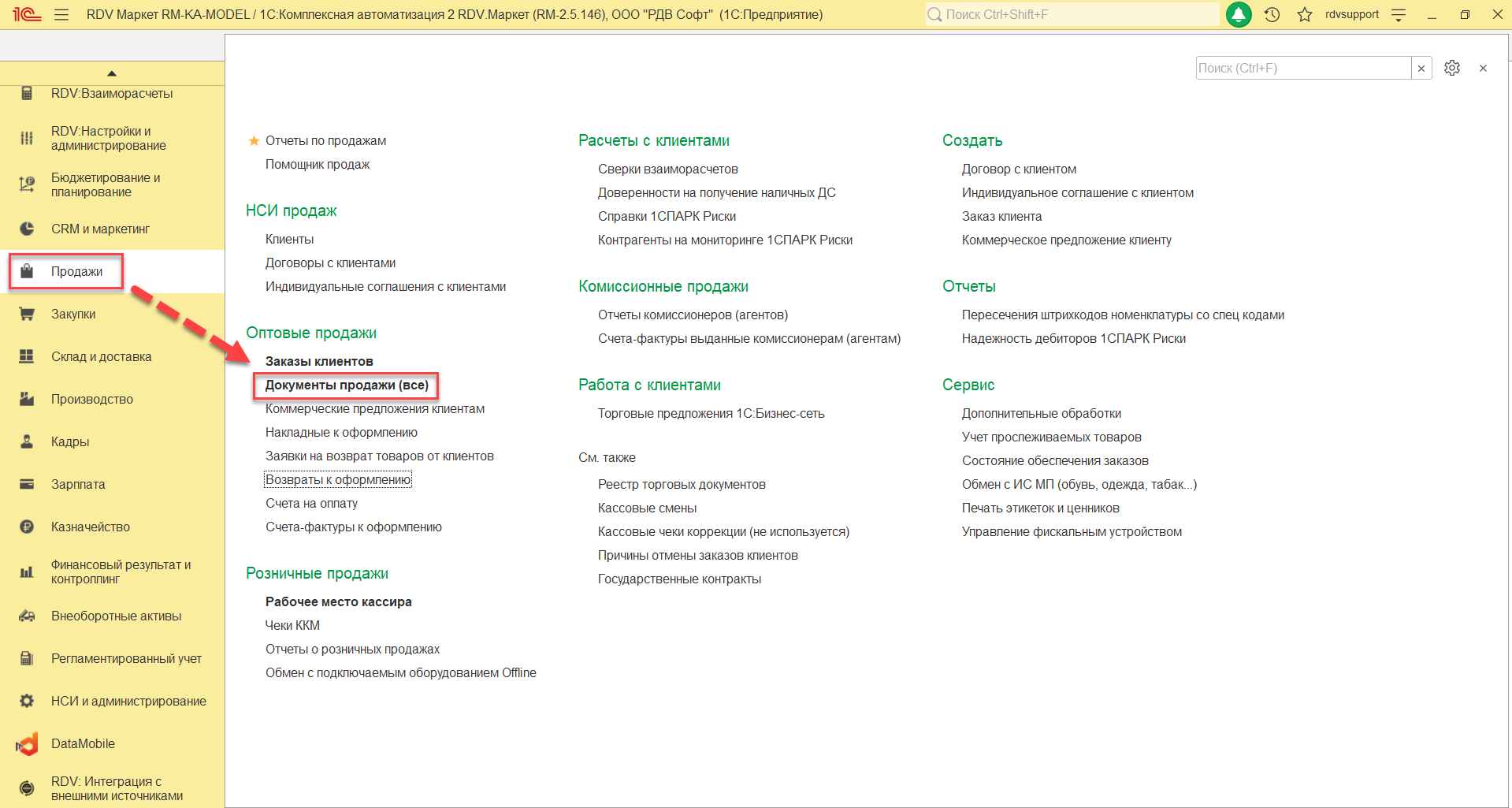The image size is (1512, 808).
Task: Open Отчеты комиссионеров (агентов)
Action: tap(693, 315)
